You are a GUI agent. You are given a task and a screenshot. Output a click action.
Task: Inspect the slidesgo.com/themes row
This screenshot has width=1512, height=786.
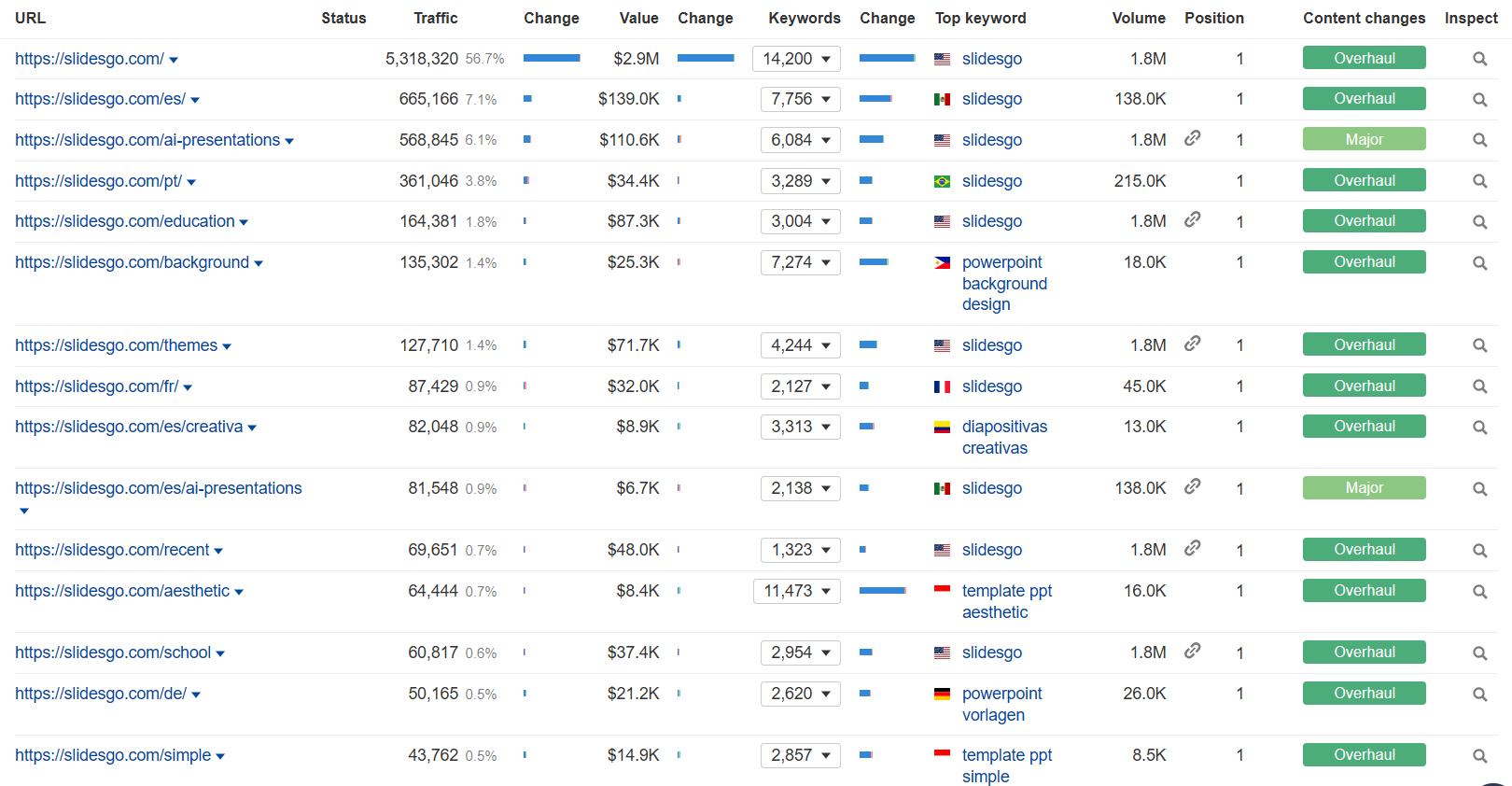[x=1479, y=345]
